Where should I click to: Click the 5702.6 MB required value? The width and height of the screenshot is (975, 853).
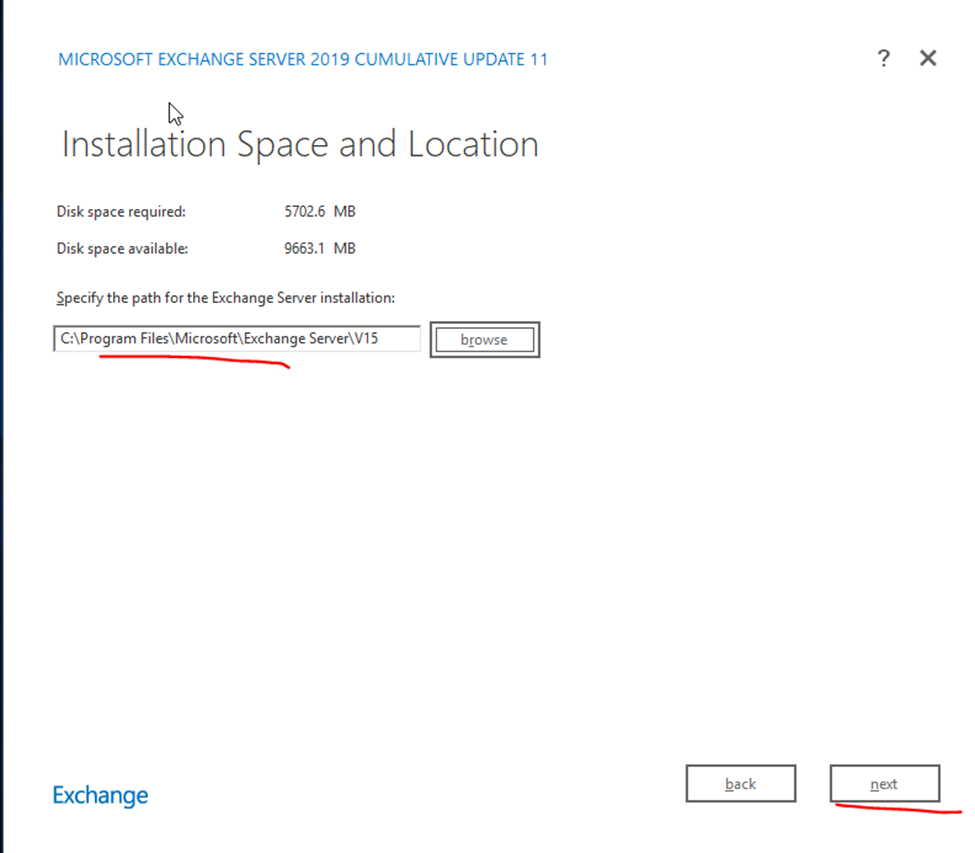[320, 212]
